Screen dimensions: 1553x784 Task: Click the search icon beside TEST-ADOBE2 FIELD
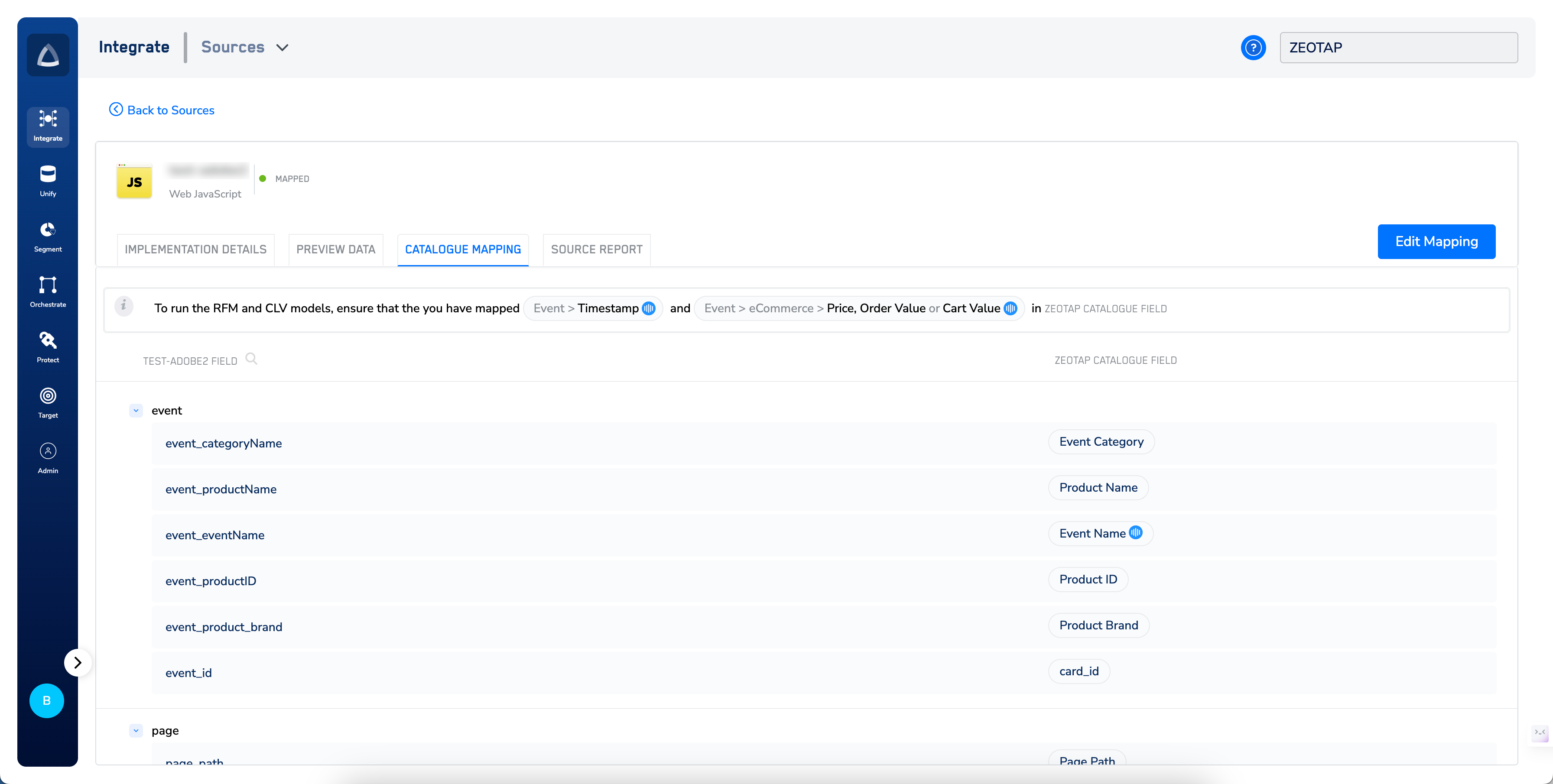[251, 359]
